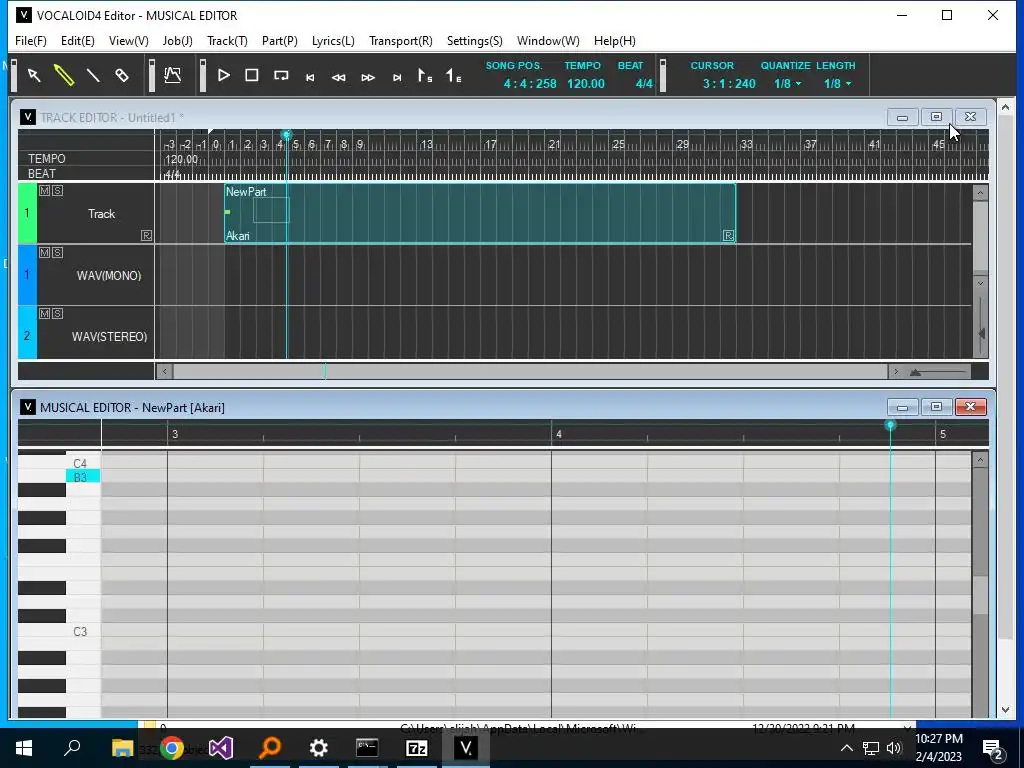The height and width of the screenshot is (768, 1024).
Task: Select the yellow Pencil tool
Action: point(63,76)
